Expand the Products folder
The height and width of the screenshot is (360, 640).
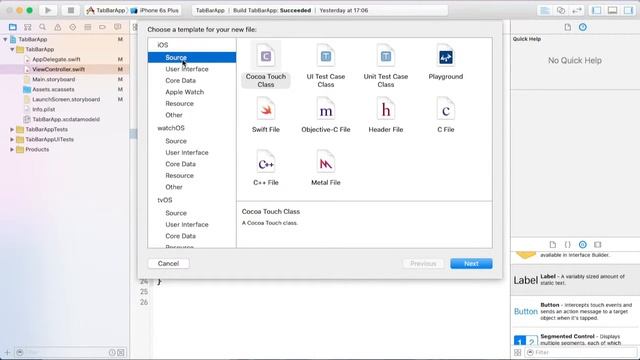pyautogui.click(x=12, y=149)
